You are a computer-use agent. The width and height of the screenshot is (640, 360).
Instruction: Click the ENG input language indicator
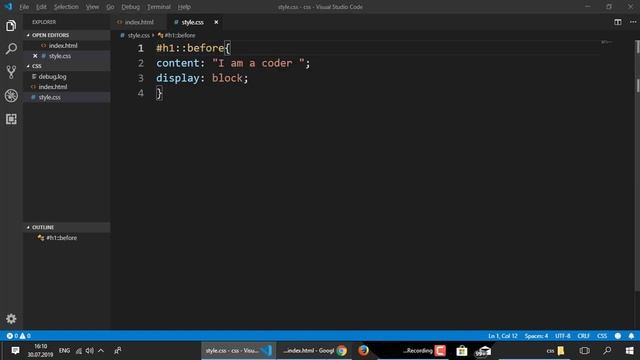tap(64, 351)
